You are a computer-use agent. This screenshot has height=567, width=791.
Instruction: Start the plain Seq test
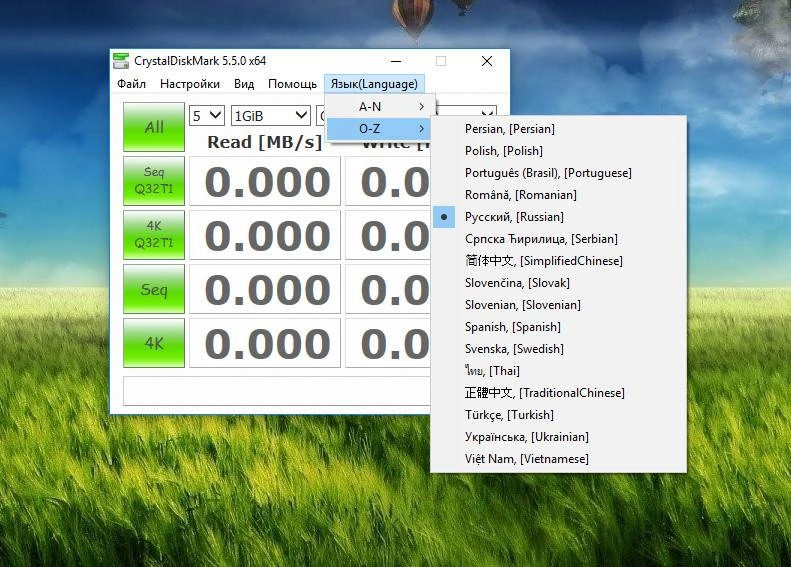(154, 289)
